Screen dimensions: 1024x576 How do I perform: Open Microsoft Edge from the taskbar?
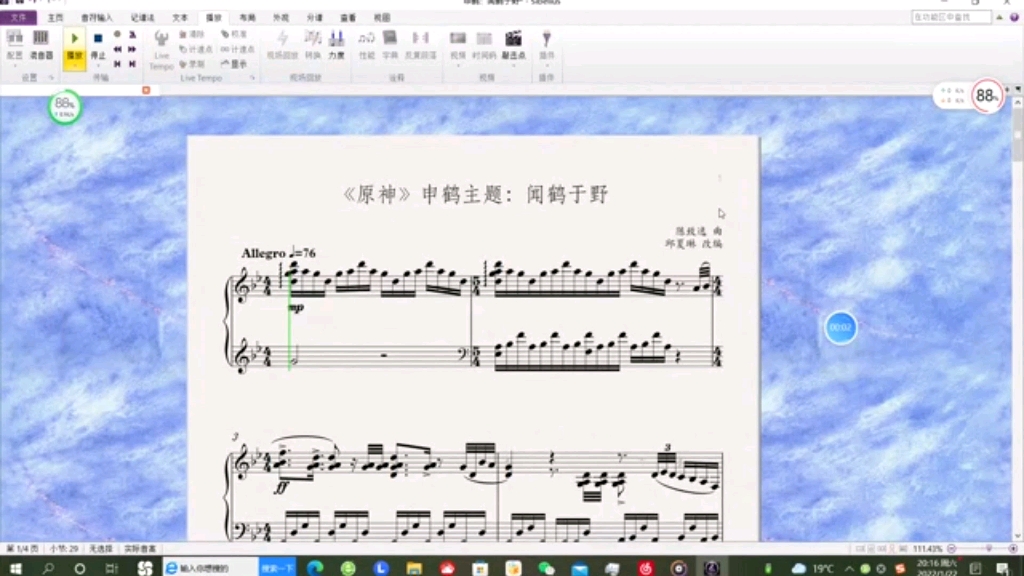pos(315,568)
